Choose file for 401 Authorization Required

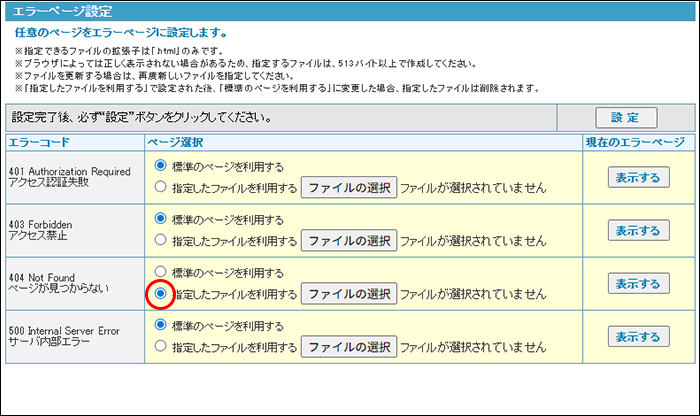pyautogui.click(x=349, y=187)
